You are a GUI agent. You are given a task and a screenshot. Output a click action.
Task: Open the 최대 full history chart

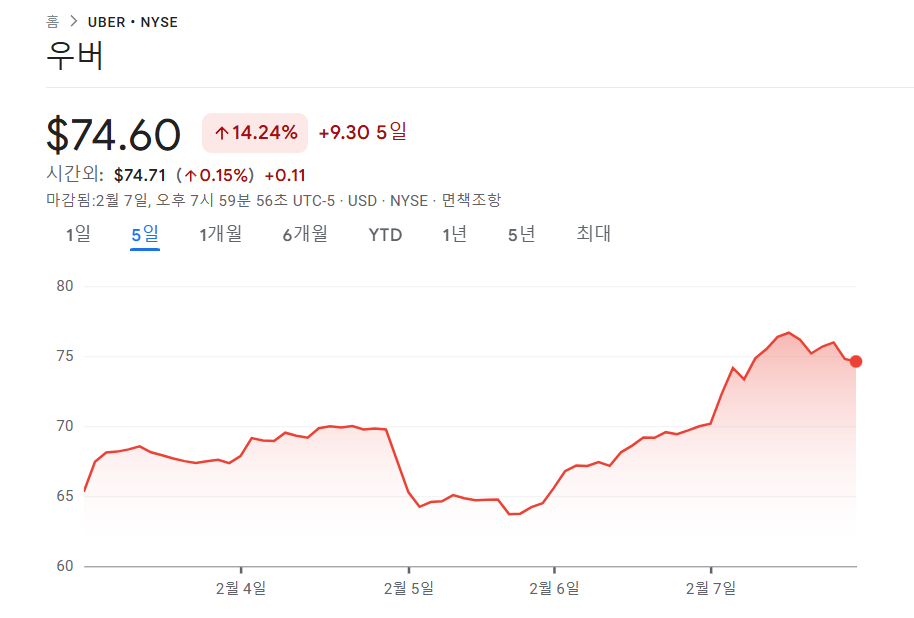coord(591,234)
